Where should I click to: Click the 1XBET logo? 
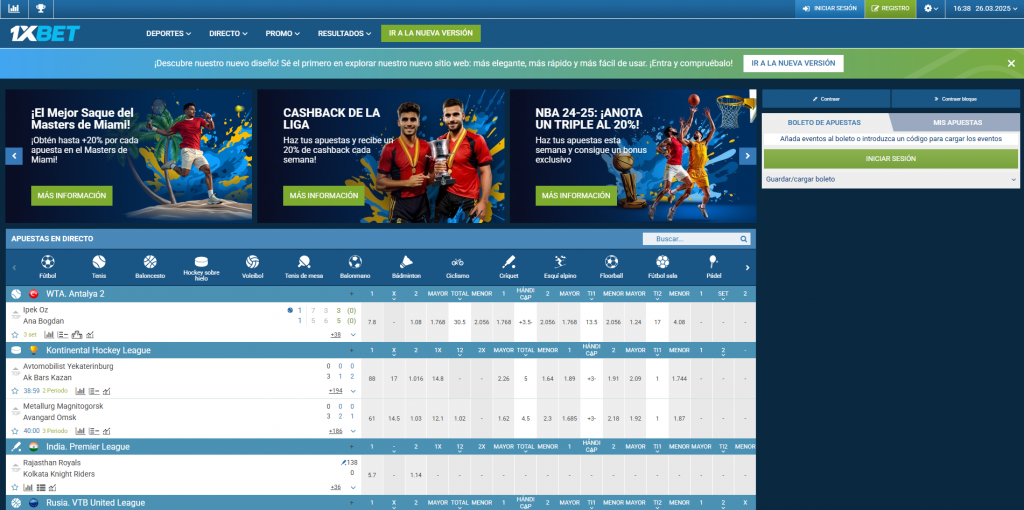pyautogui.click(x=45, y=33)
